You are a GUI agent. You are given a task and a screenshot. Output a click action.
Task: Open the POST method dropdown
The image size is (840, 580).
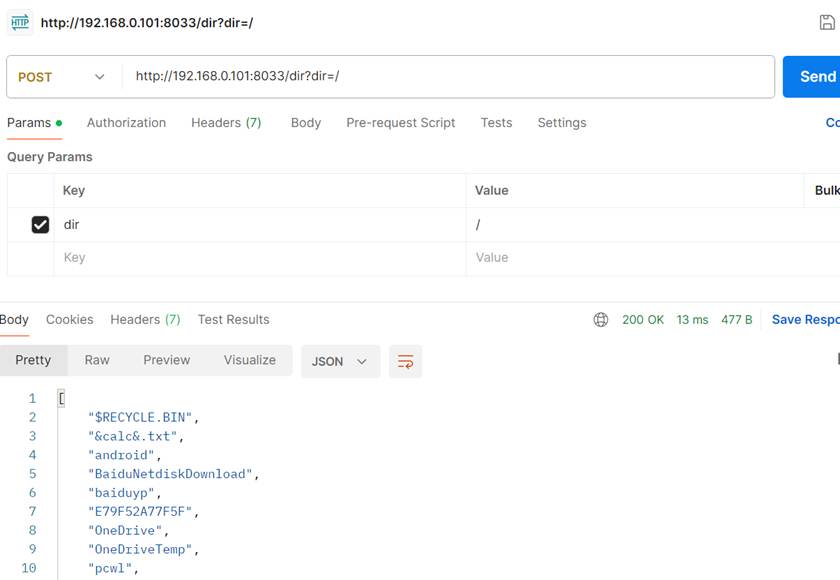point(62,77)
